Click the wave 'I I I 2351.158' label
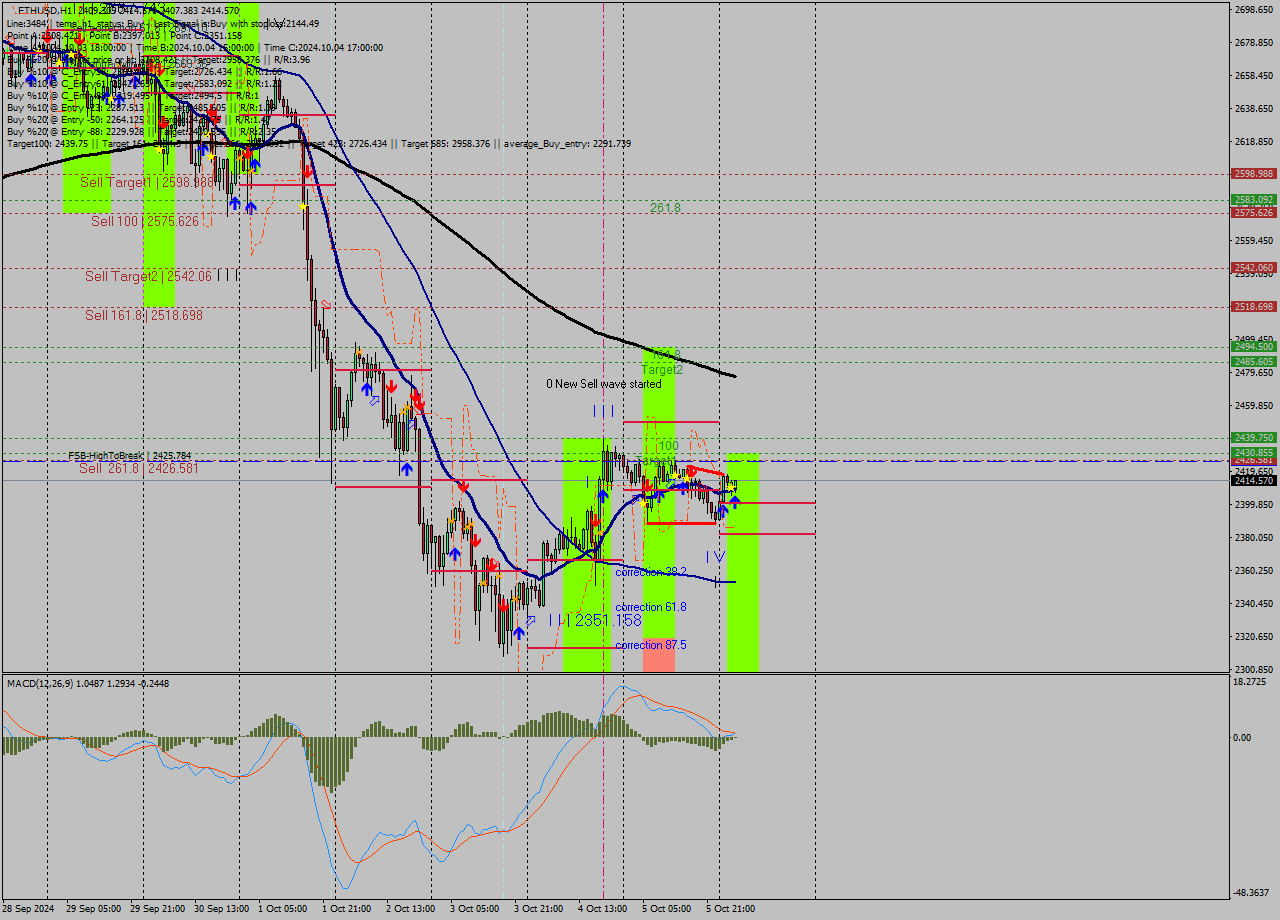 coord(595,620)
